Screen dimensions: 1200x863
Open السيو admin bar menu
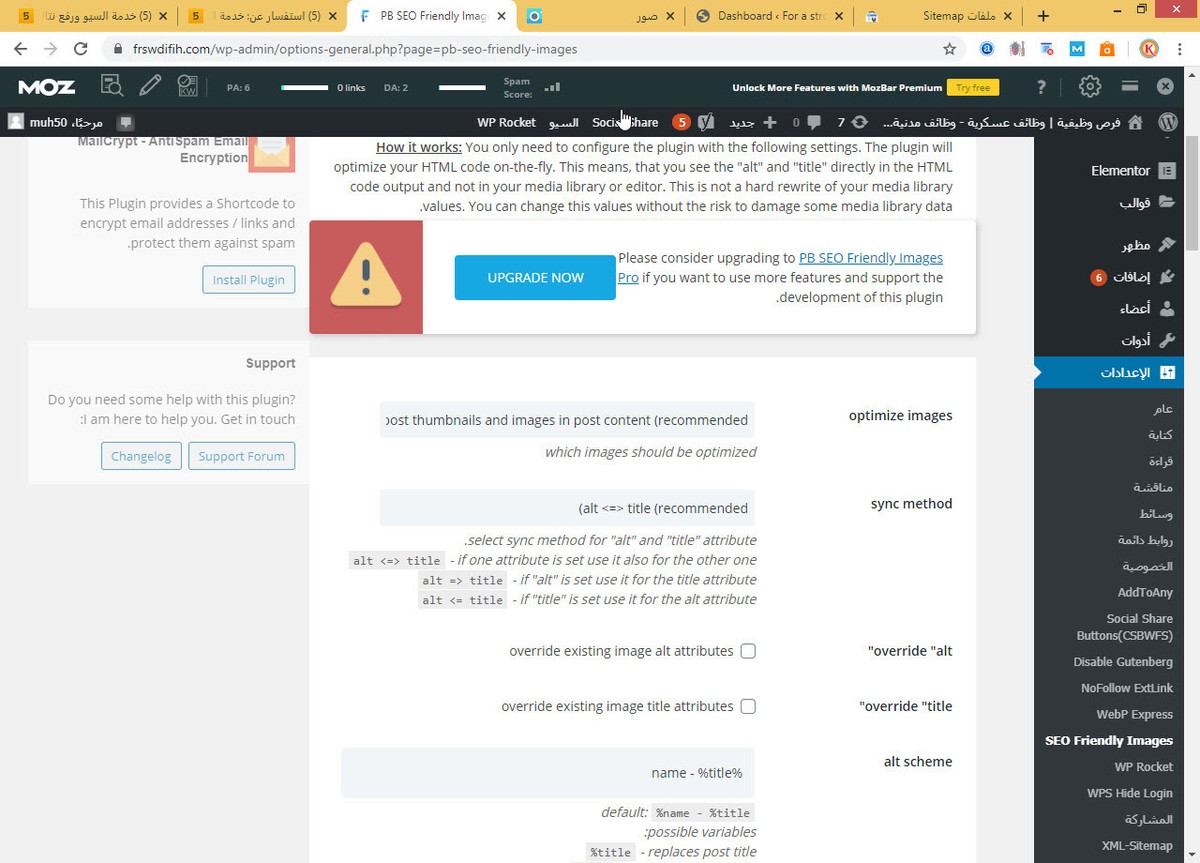(x=563, y=122)
